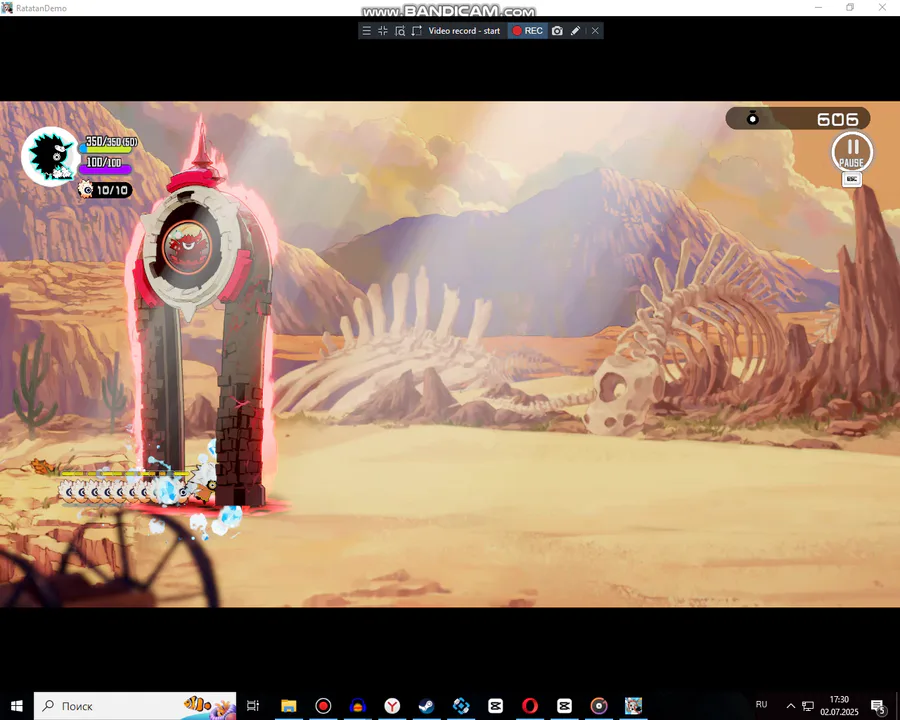Close the Bandicam recording toolbar
Viewport: 900px width, 720px height.
(595, 31)
